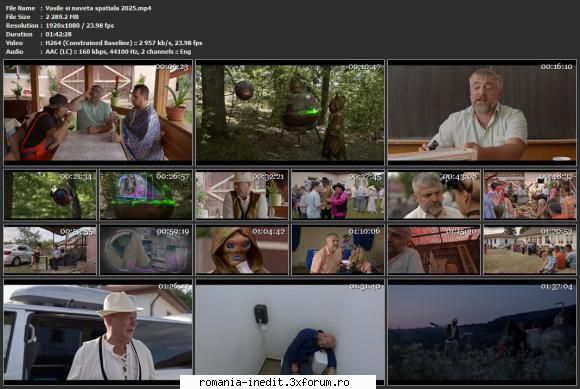The image size is (580, 389).
Task: Click the file size value 2 289.2 MB
Action: point(62,17)
